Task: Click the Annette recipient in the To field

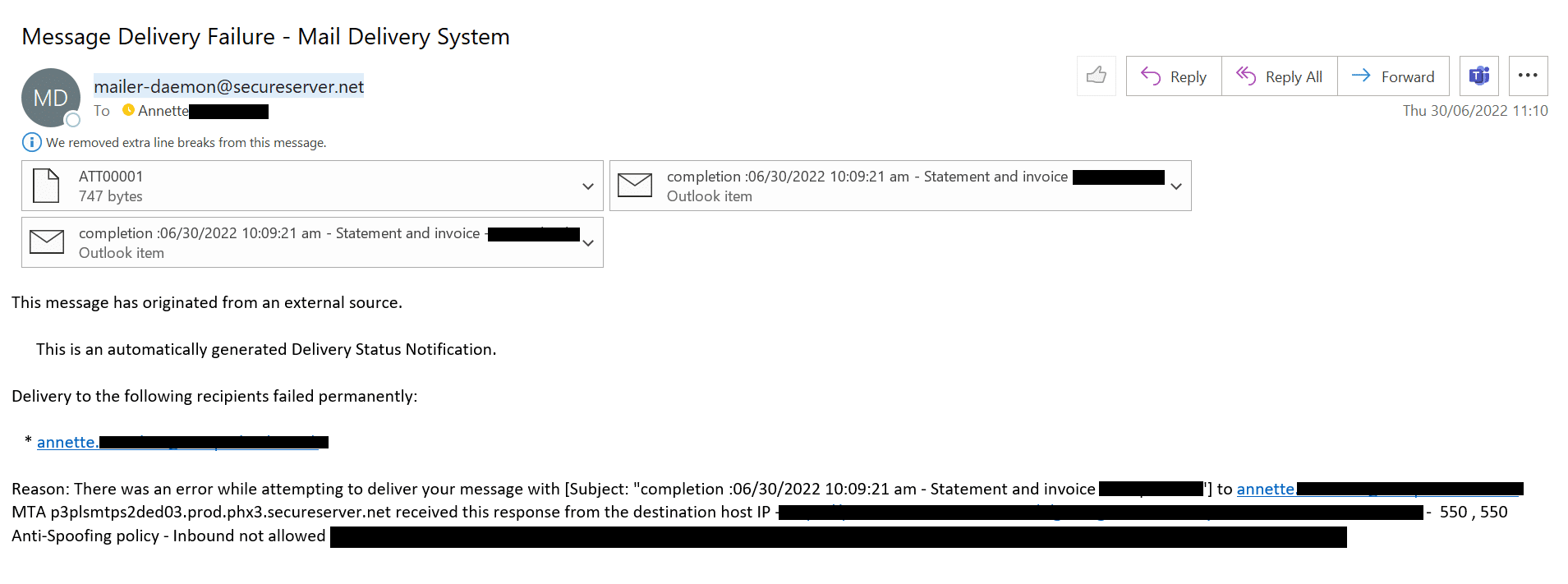Action: click(163, 111)
